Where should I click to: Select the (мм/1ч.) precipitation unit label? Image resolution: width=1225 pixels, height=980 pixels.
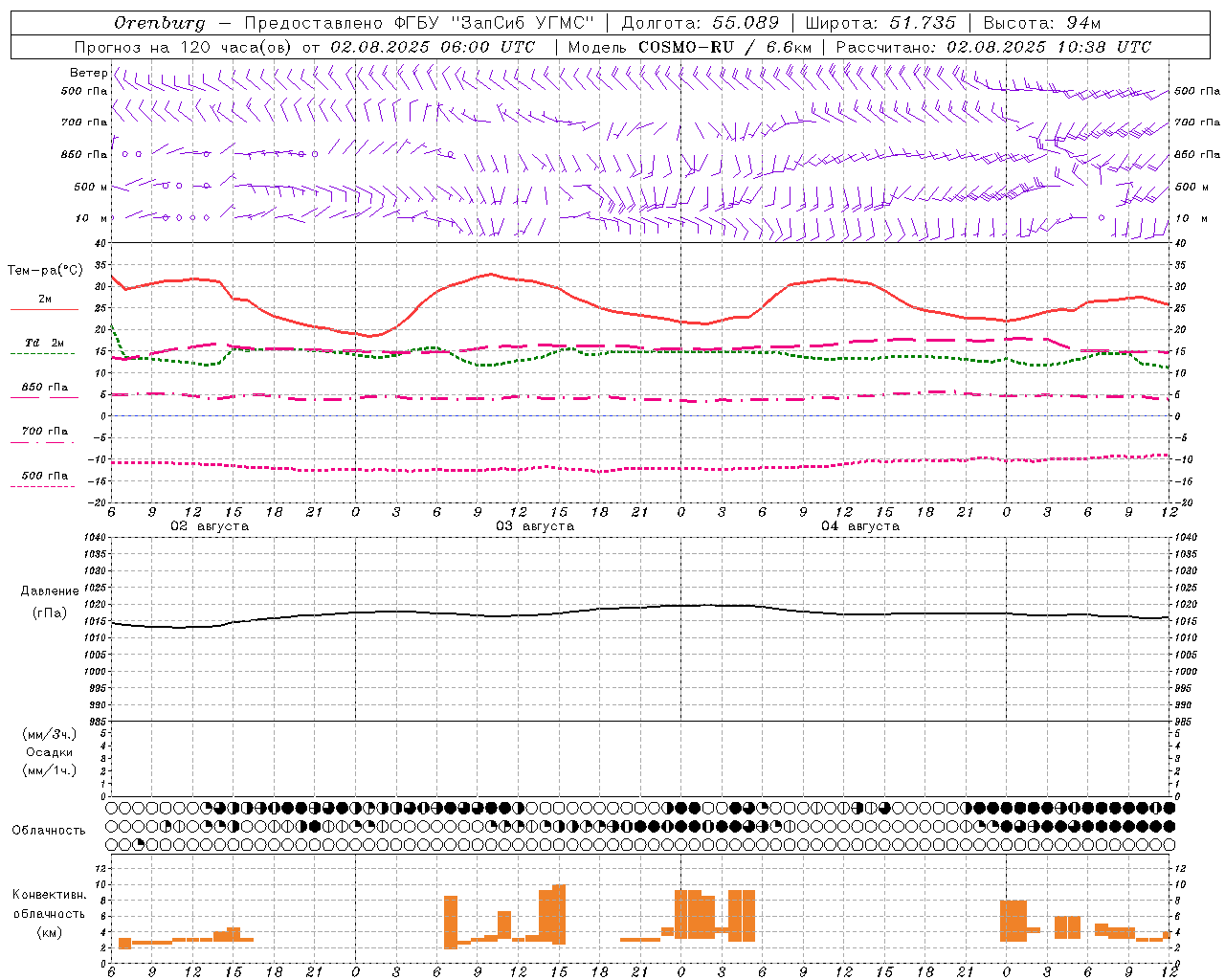[50, 770]
